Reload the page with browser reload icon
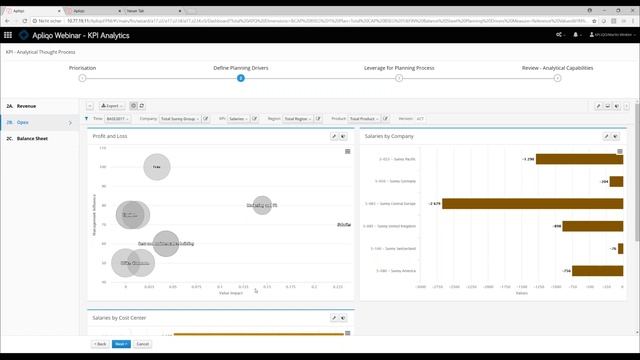The image size is (640, 360). point(24,21)
